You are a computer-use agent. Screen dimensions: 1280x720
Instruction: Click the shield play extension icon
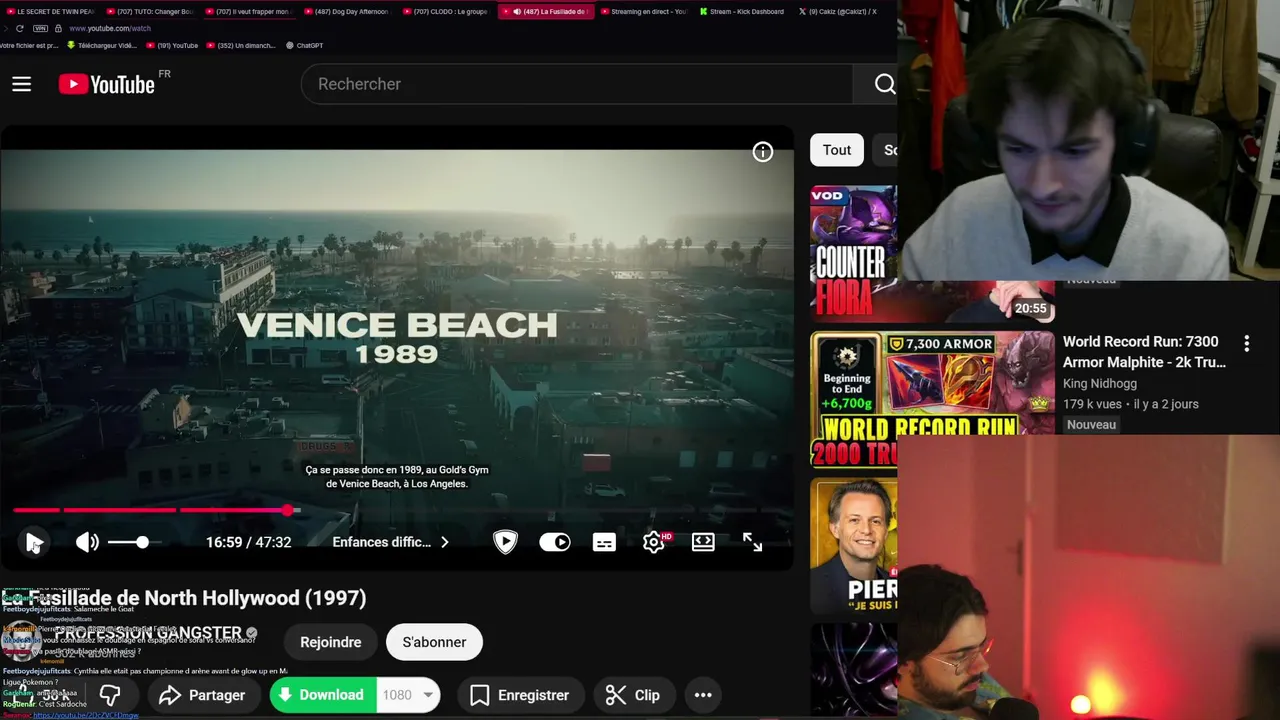click(x=505, y=542)
